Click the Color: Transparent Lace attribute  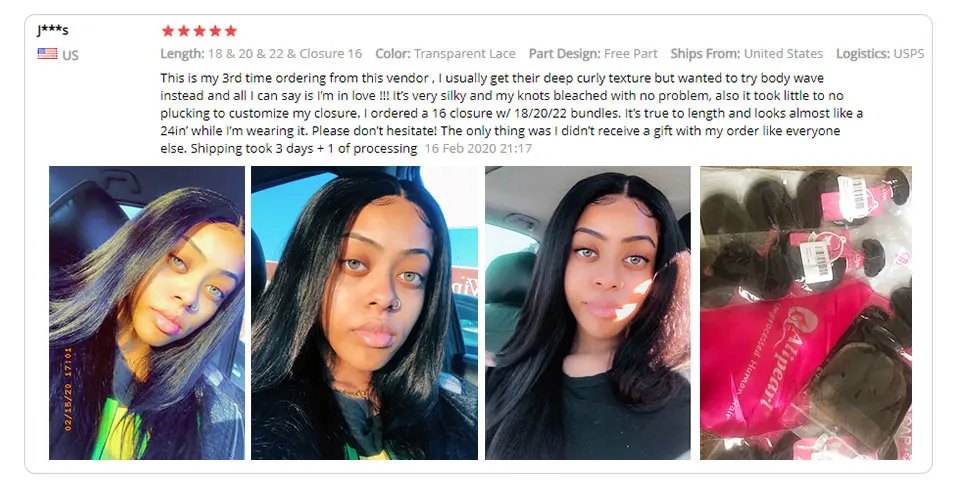click(445, 54)
